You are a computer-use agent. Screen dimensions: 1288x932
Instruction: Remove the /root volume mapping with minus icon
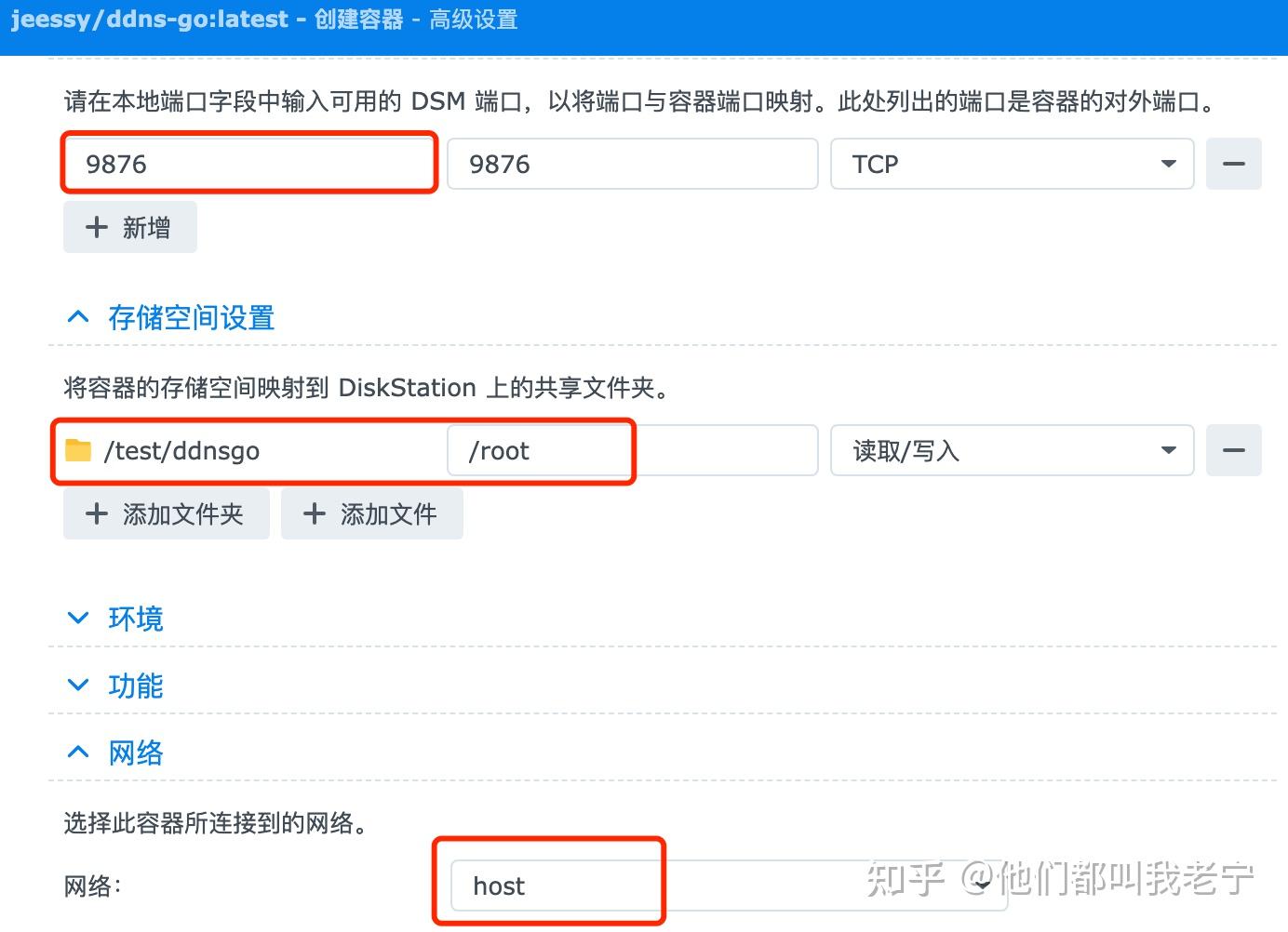(1234, 450)
